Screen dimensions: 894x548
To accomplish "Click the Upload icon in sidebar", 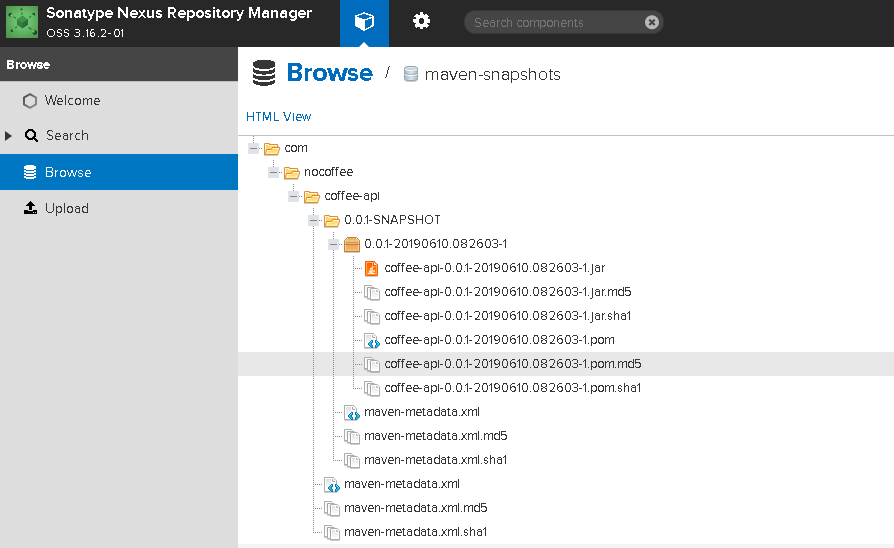I will click(30, 208).
